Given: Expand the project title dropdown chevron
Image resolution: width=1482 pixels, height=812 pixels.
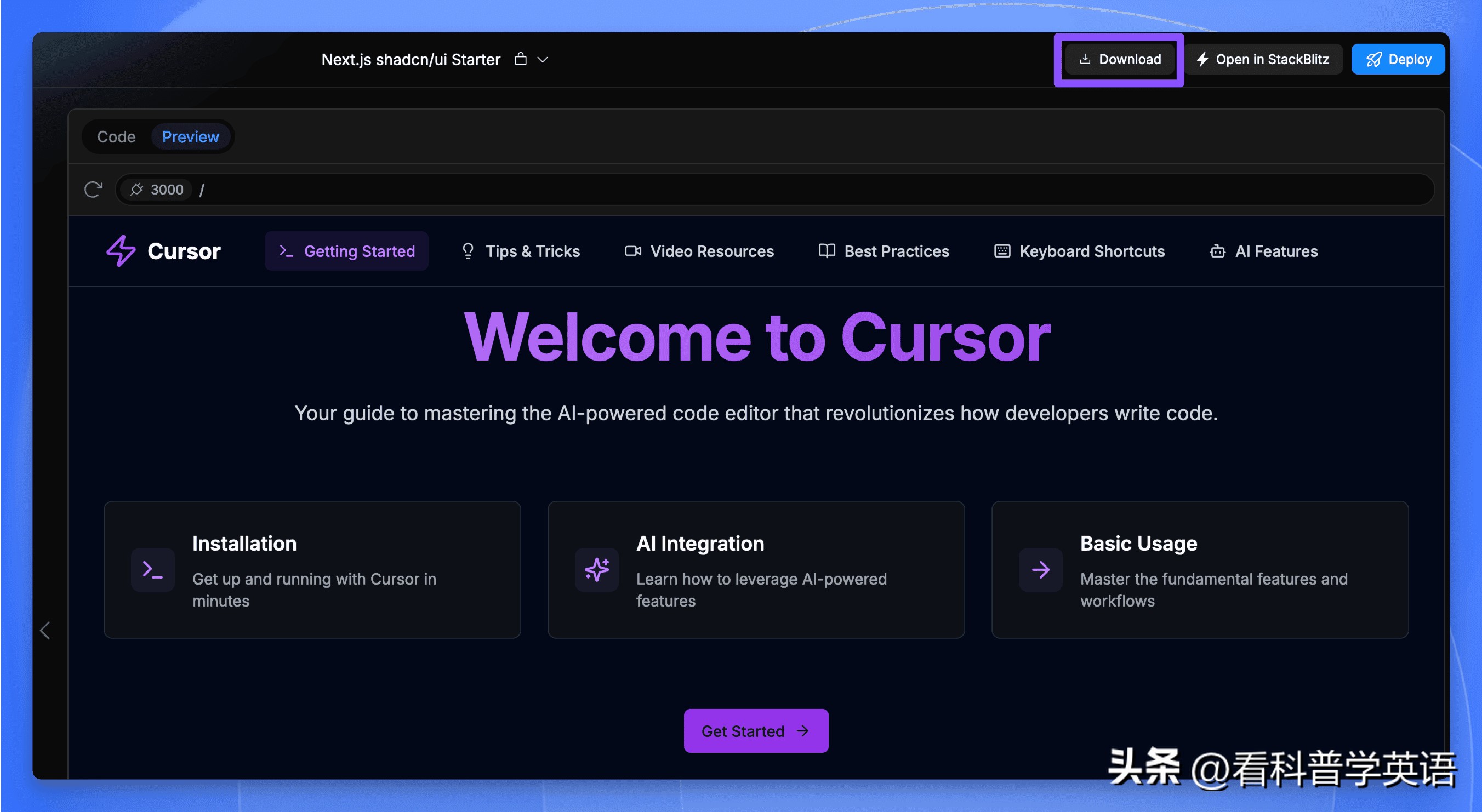Looking at the screenshot, I should pyautogui.click(x=543, y=59).
